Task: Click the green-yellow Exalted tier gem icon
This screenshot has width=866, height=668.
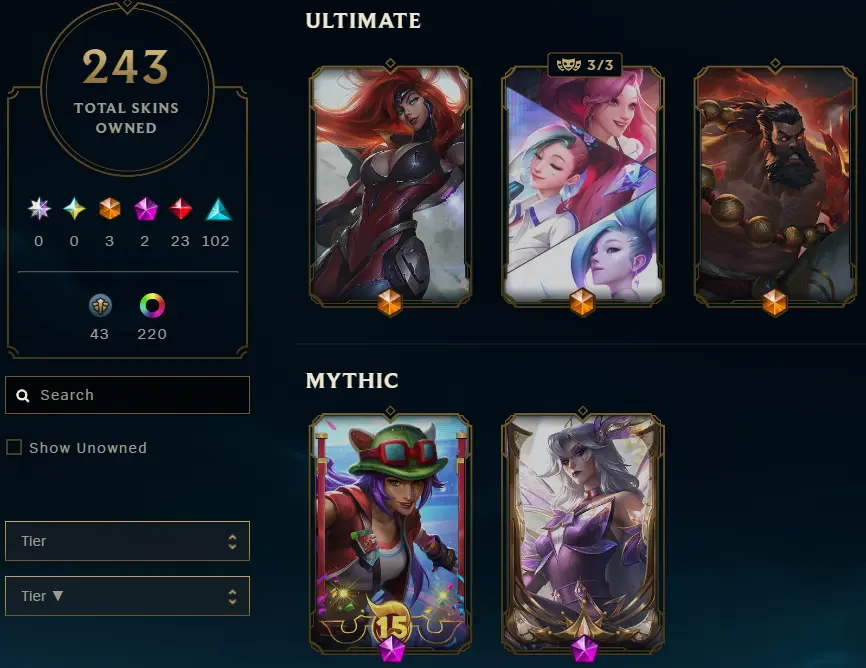Action: (75, 209)
